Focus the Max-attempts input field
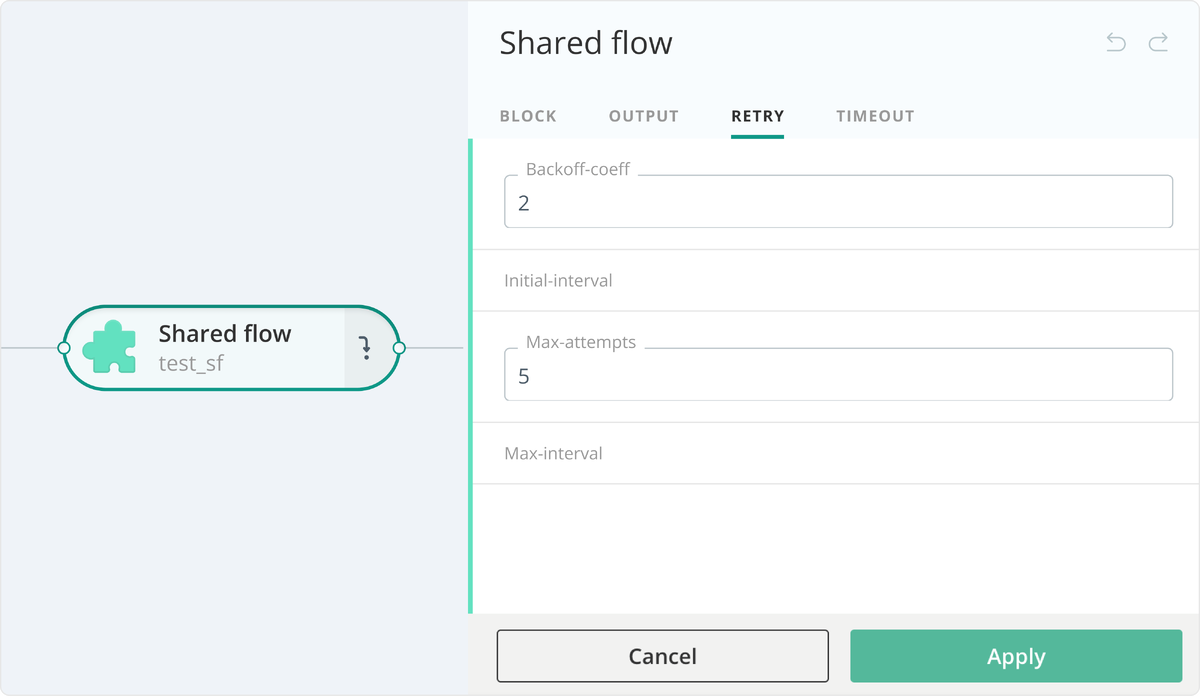Screen dimensions: 1200x696 click(838, 376)
